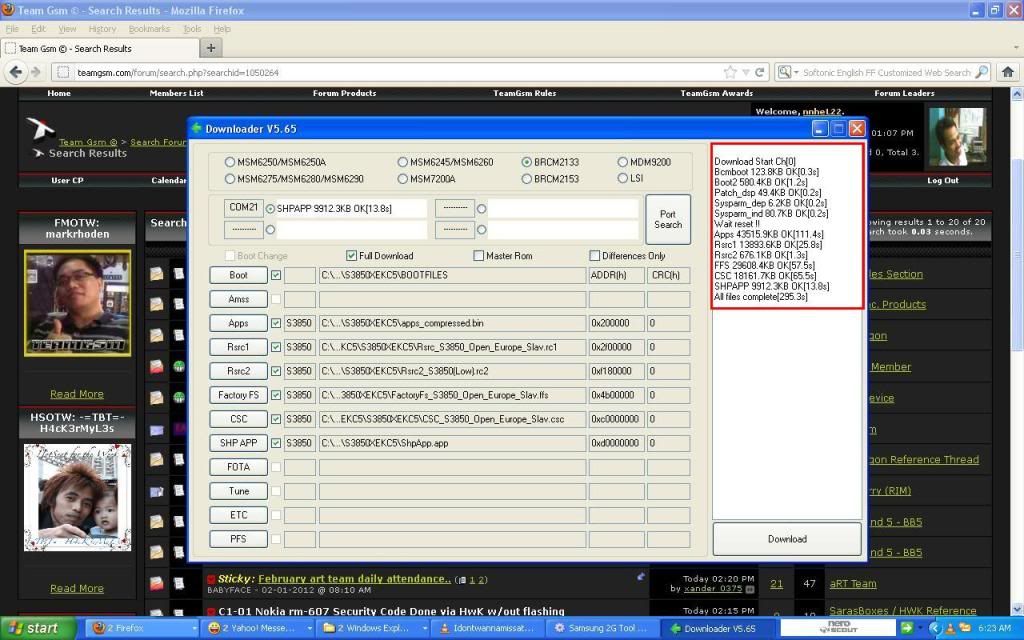Click thread icon beside February art team sticky

pos(157,583)
